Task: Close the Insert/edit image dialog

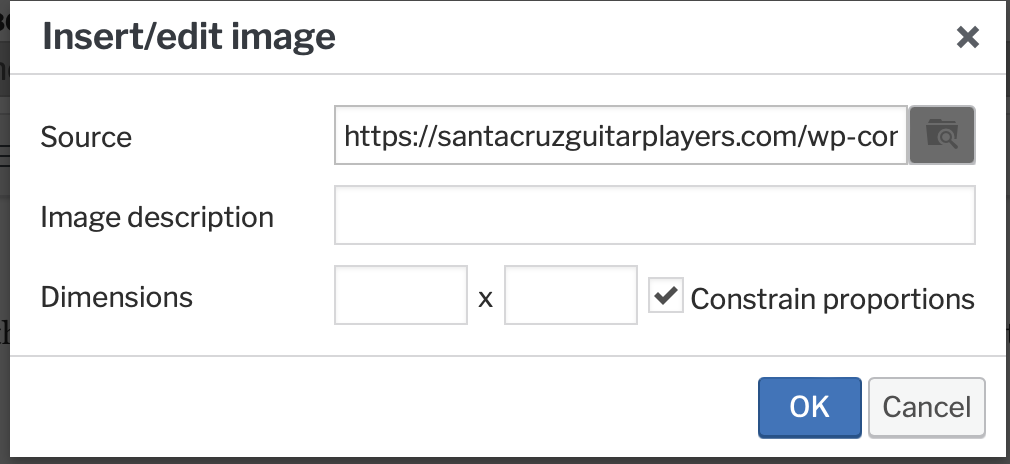Action: 967,38
